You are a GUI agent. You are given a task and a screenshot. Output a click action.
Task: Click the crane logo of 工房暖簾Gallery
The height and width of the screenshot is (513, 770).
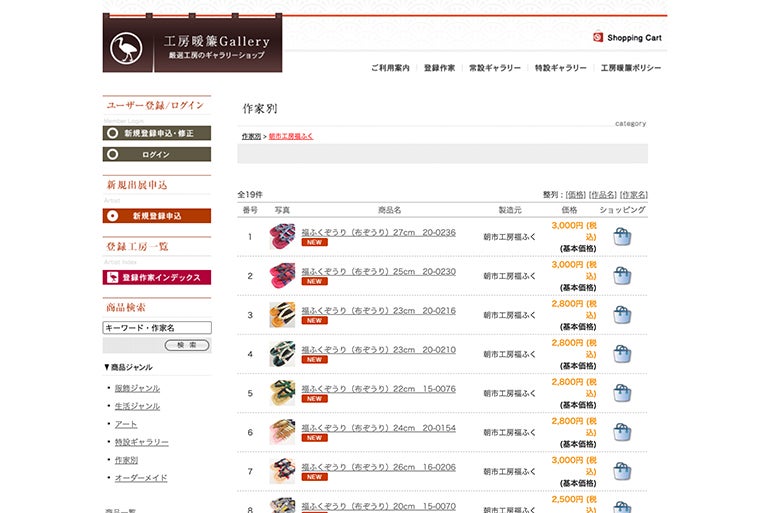coord(126,48)
